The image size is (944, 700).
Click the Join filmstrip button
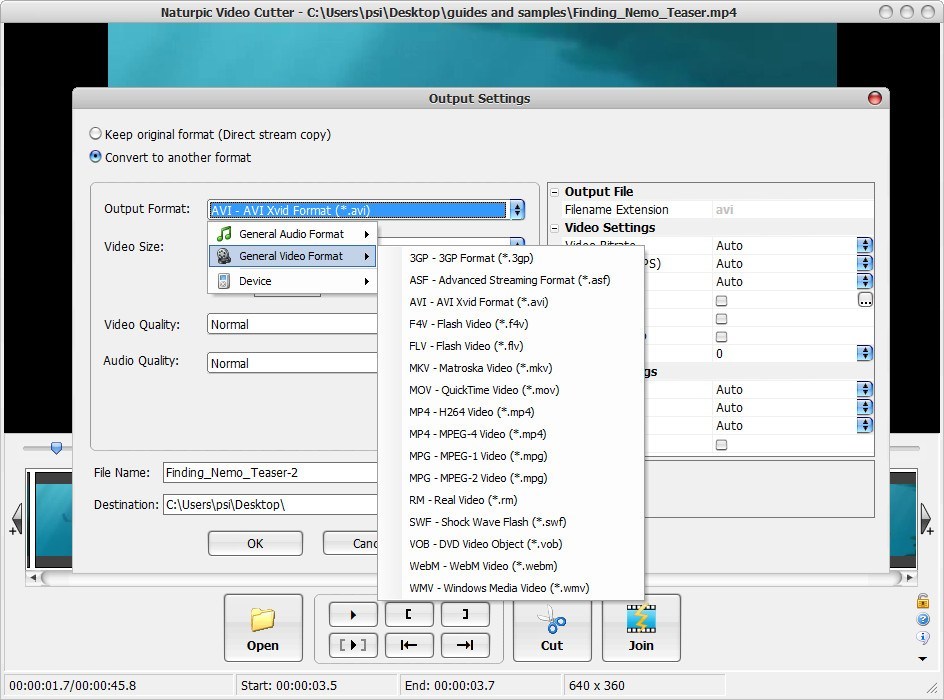[641, 628]
